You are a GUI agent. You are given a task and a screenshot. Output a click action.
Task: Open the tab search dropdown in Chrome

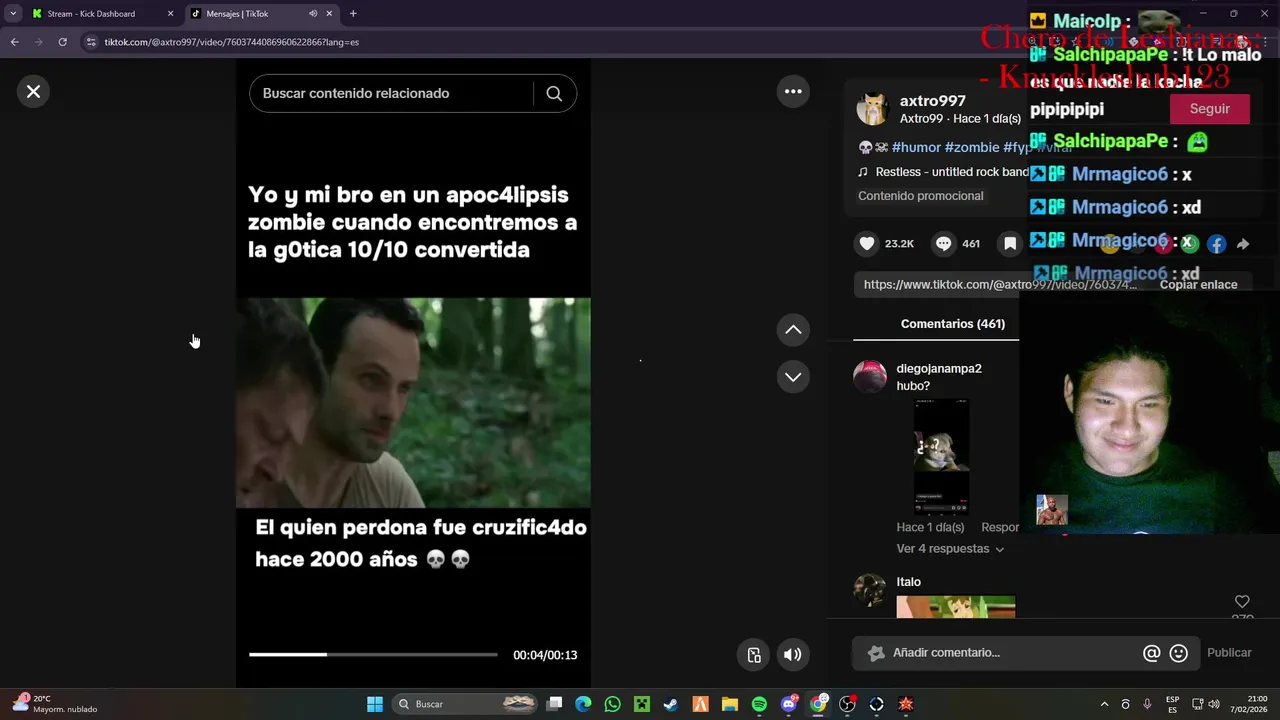[x=13, y=14]
